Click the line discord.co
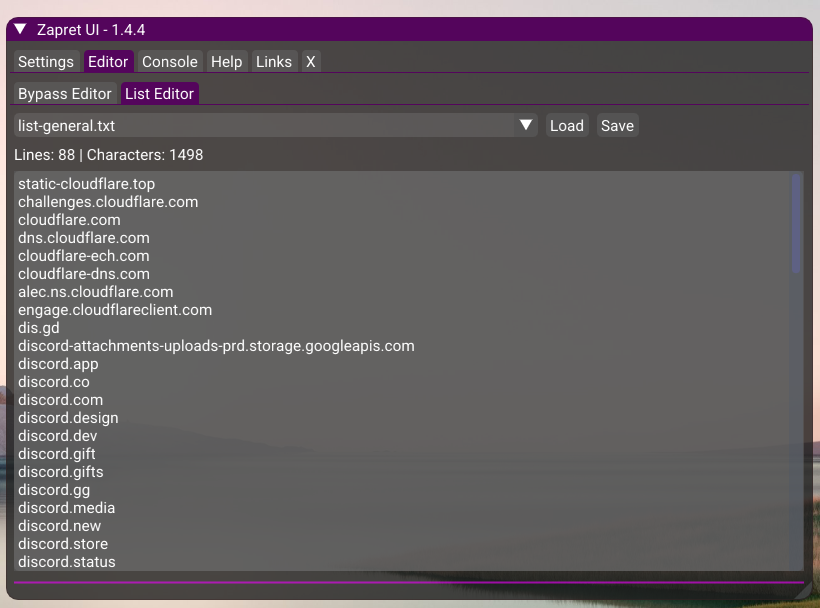The height and width of the screenshot is (608, 820). coord(54,382)
